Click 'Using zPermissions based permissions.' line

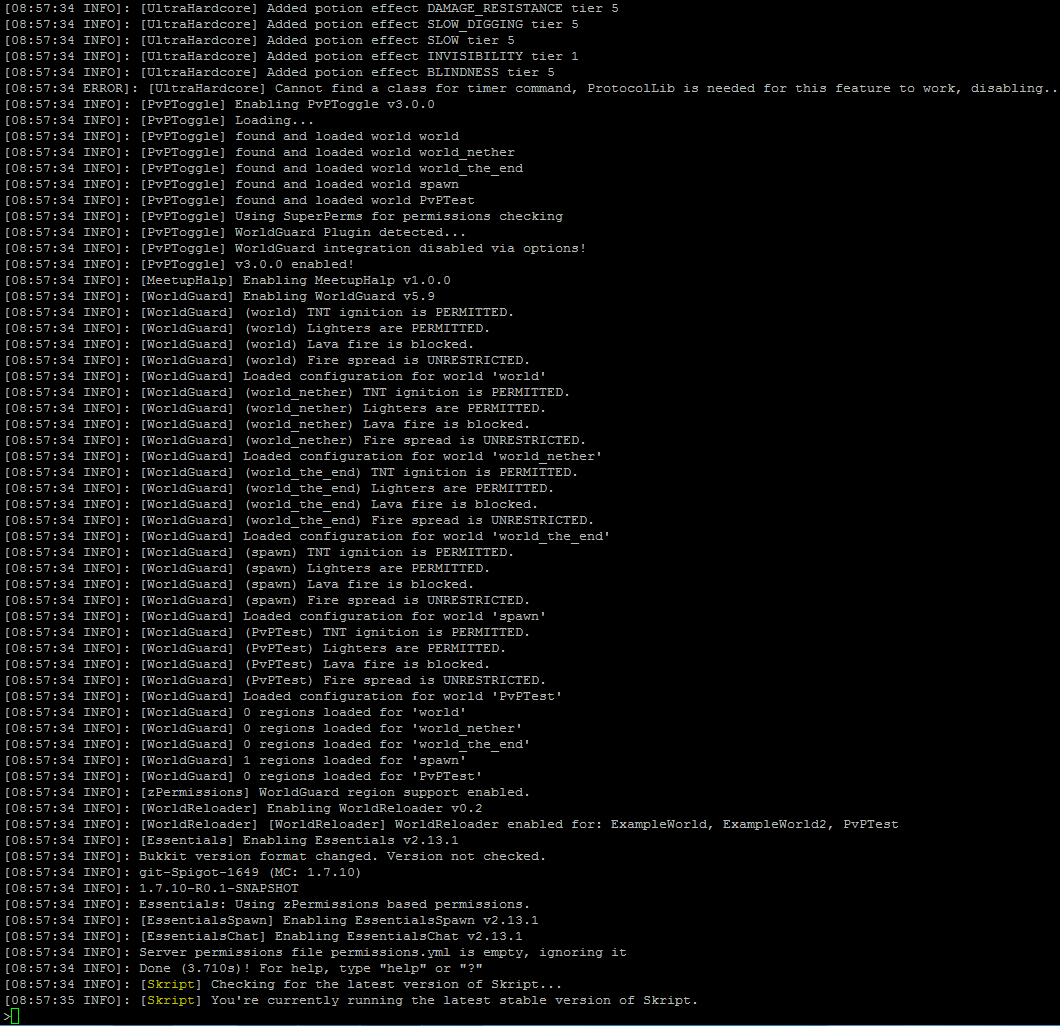click(x=267, y=904)
